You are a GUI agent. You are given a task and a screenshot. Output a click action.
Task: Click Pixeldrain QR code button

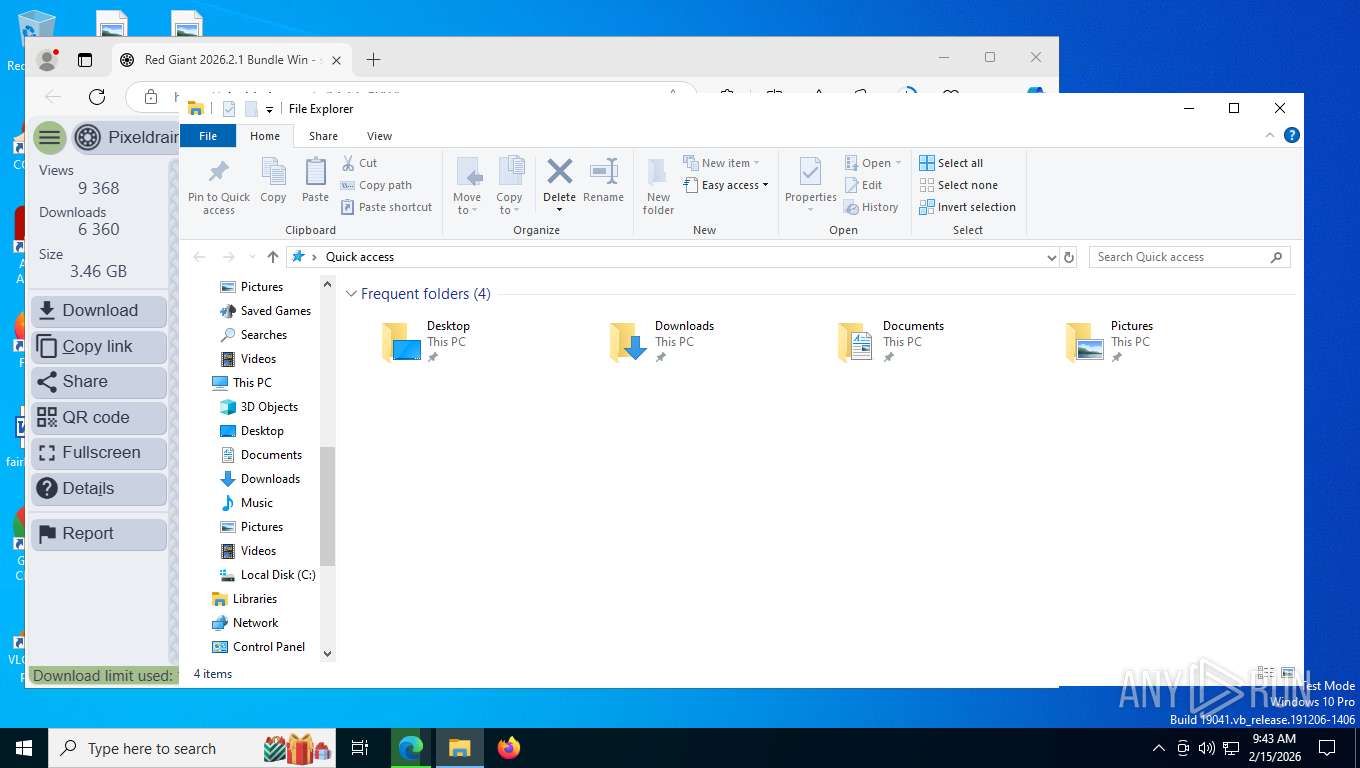99,418
